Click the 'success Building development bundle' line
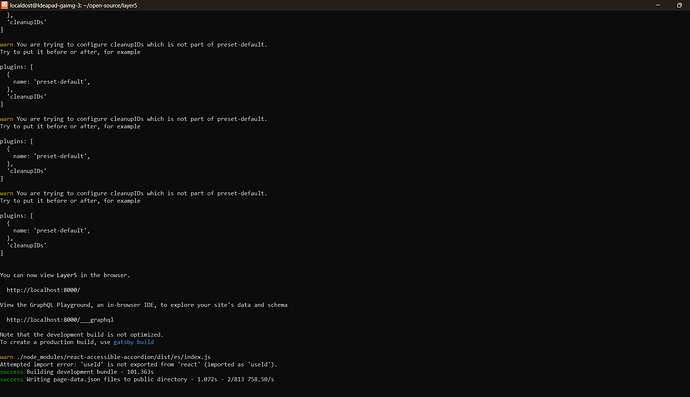690x397 pixels. (x=77, y=372)
